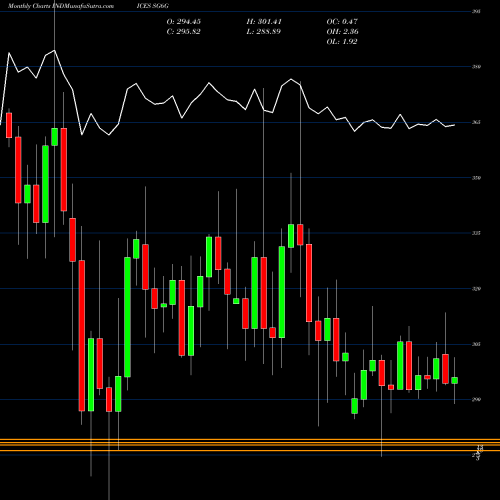The width and height of the screenshot is (500, 500).
Task: Click the 350 price axis label
Action: point(476,178)
